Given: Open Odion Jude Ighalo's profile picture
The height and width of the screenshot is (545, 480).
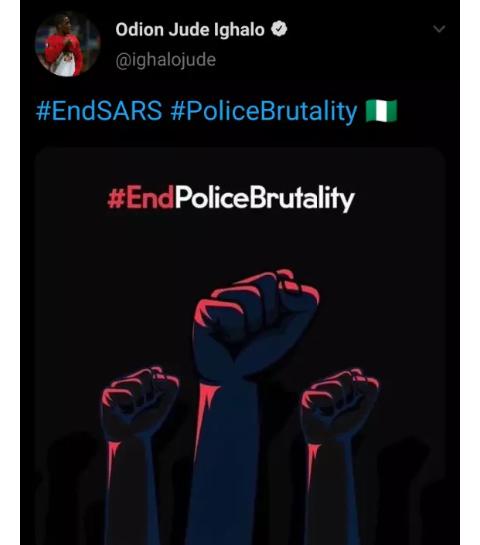Looking at the screenshot, I should tap(67, 44).
